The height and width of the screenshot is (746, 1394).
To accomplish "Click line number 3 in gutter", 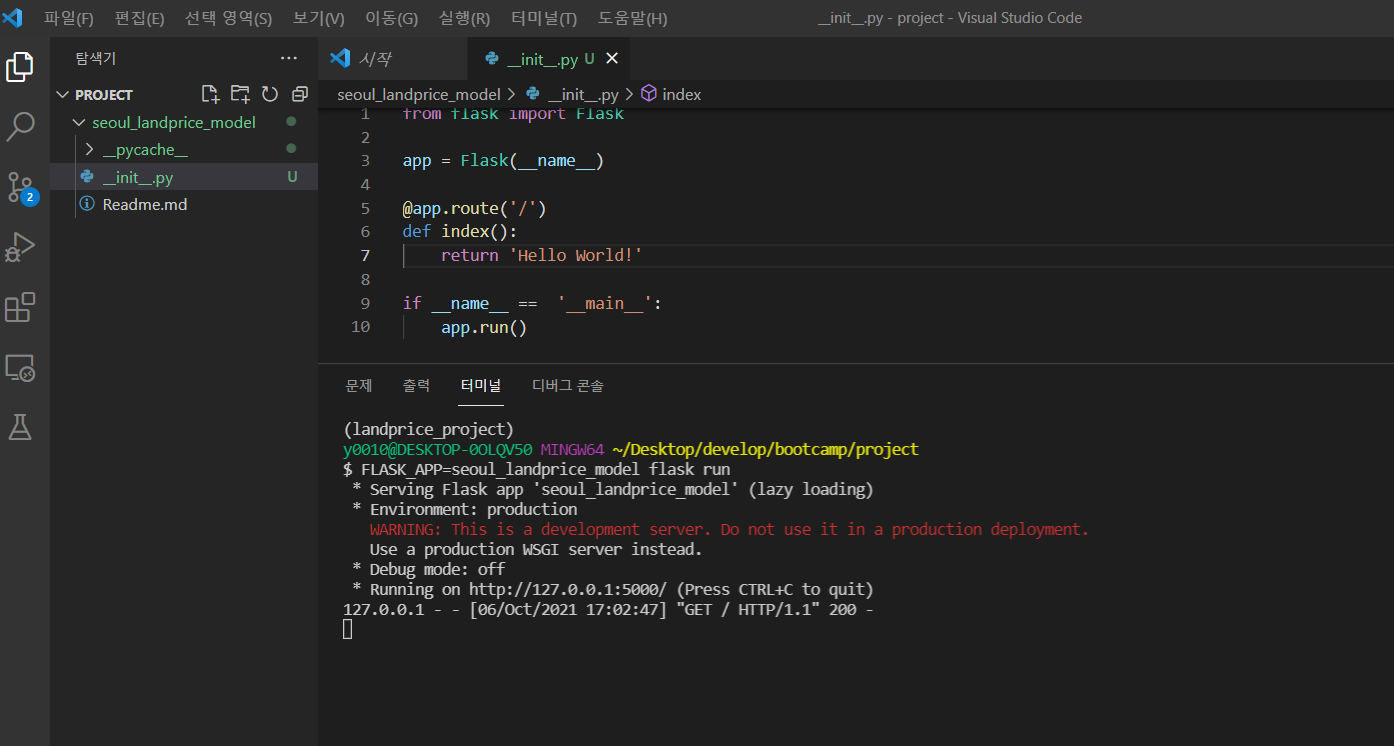I will pyautogui.click(x=366, y=160).
